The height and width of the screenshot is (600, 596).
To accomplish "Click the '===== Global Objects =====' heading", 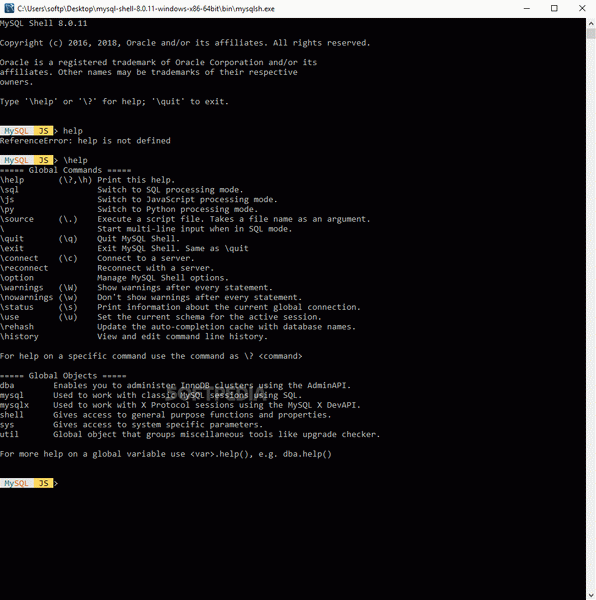I will point(63,376).
